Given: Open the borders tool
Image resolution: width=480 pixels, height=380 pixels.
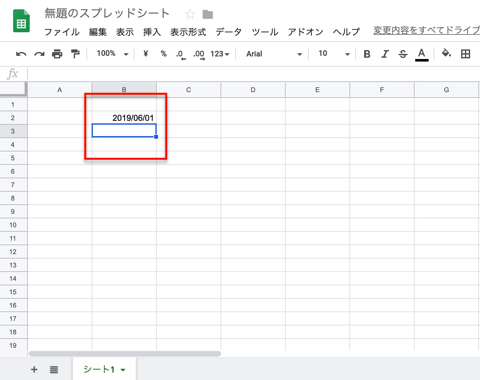Looking at the screenshot, I should [465, 54].
